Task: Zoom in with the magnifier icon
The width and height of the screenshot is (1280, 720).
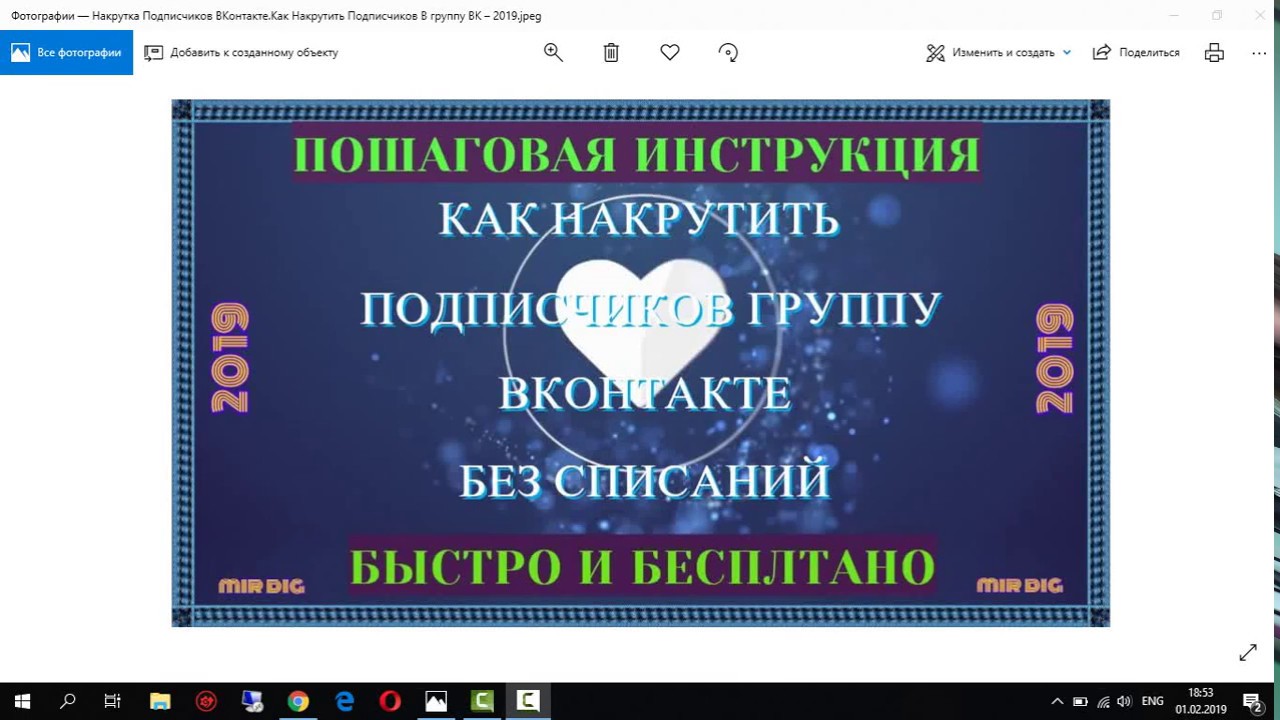Action: pyautogui.click(x=553, y=53)
